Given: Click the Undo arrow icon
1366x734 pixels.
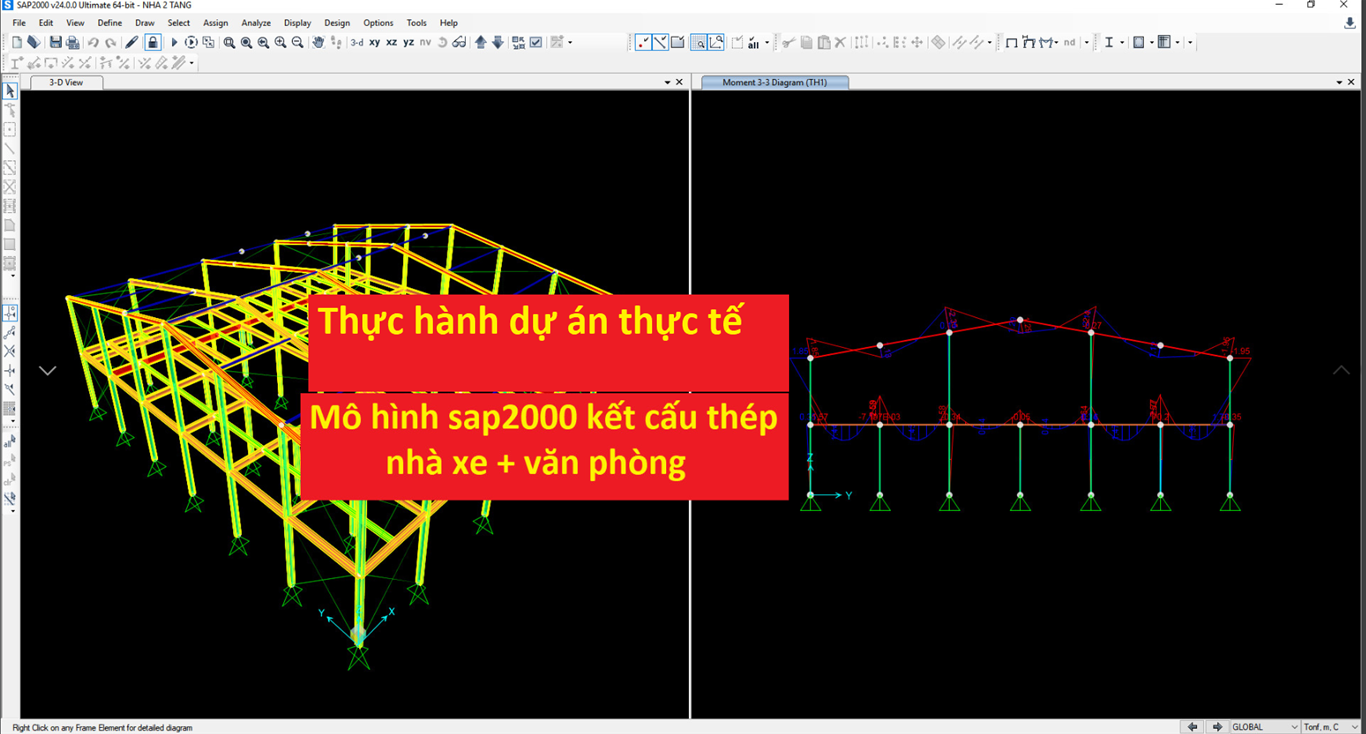Looking at the screenshot, I should click(93, 42).
